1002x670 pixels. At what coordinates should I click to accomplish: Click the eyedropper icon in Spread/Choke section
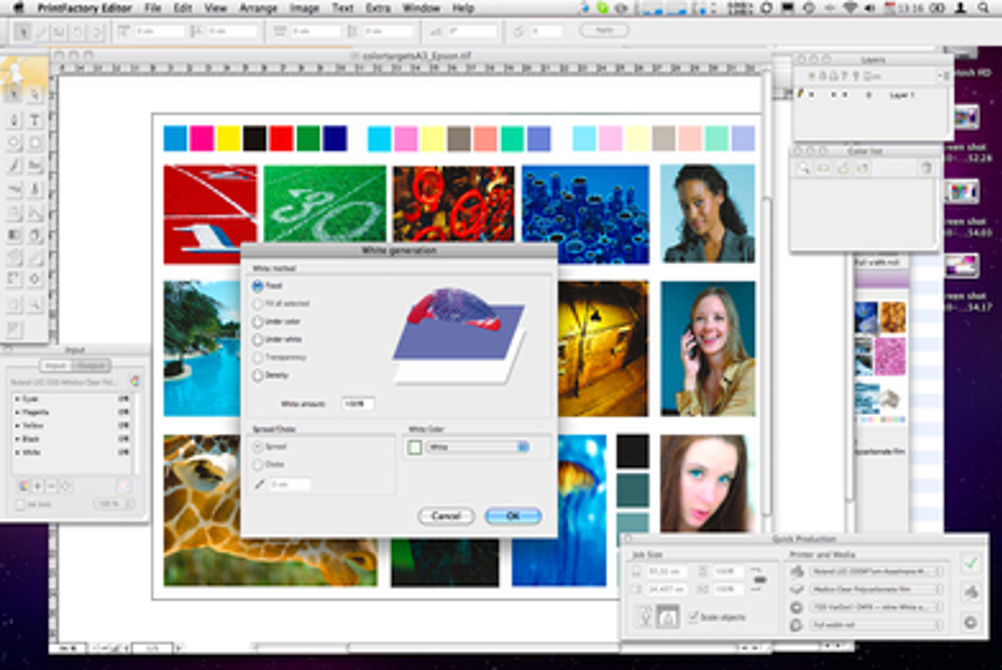[x=259, y=484]
